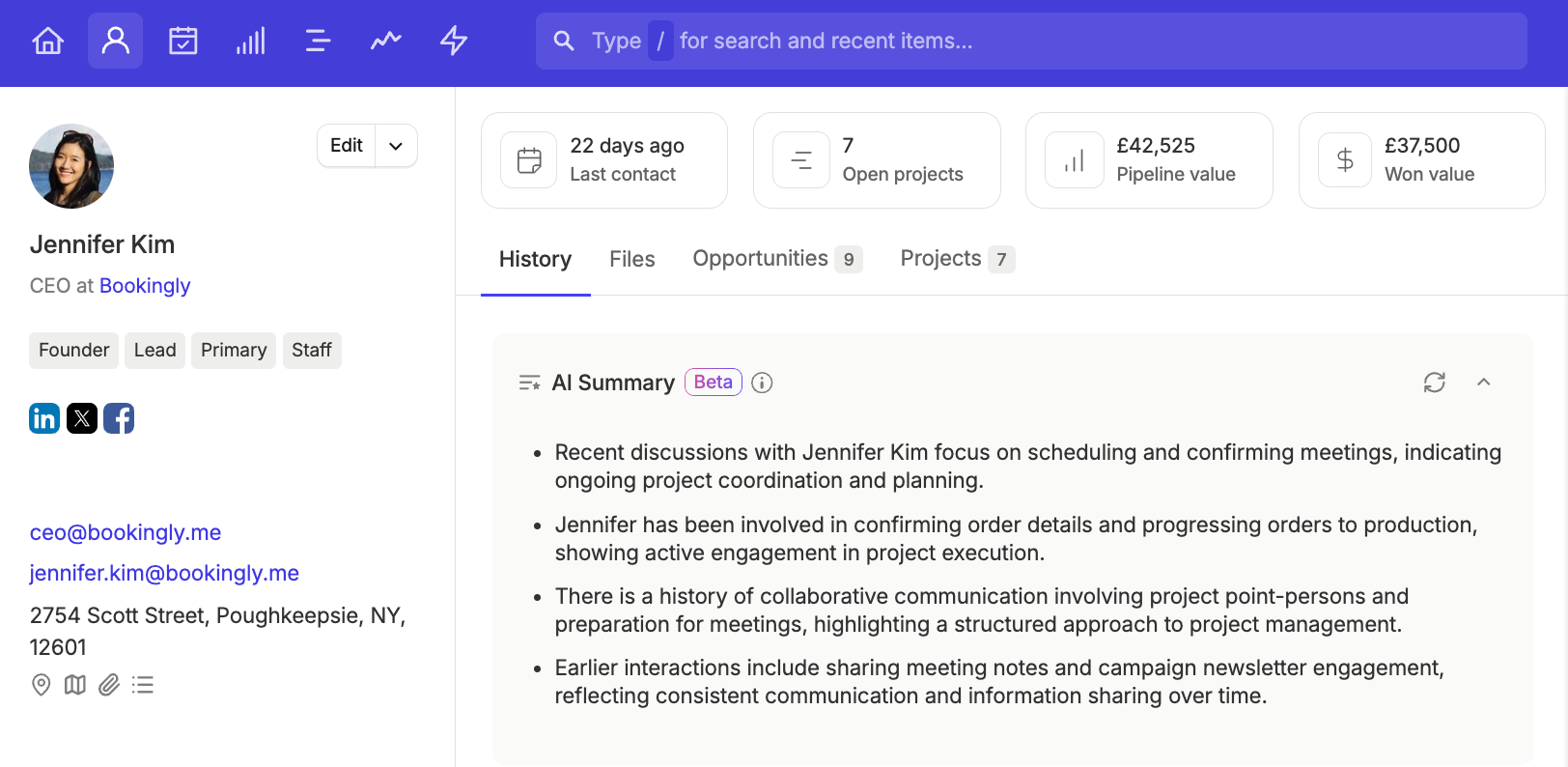Open the bar chart pipeline icon in navbar
Viewport: 1568px width, 767px height.
pos(251,41)
